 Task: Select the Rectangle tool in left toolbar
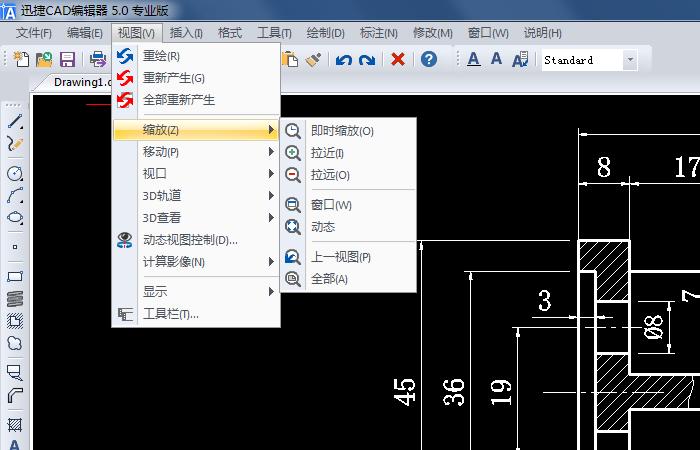point(15,276)
